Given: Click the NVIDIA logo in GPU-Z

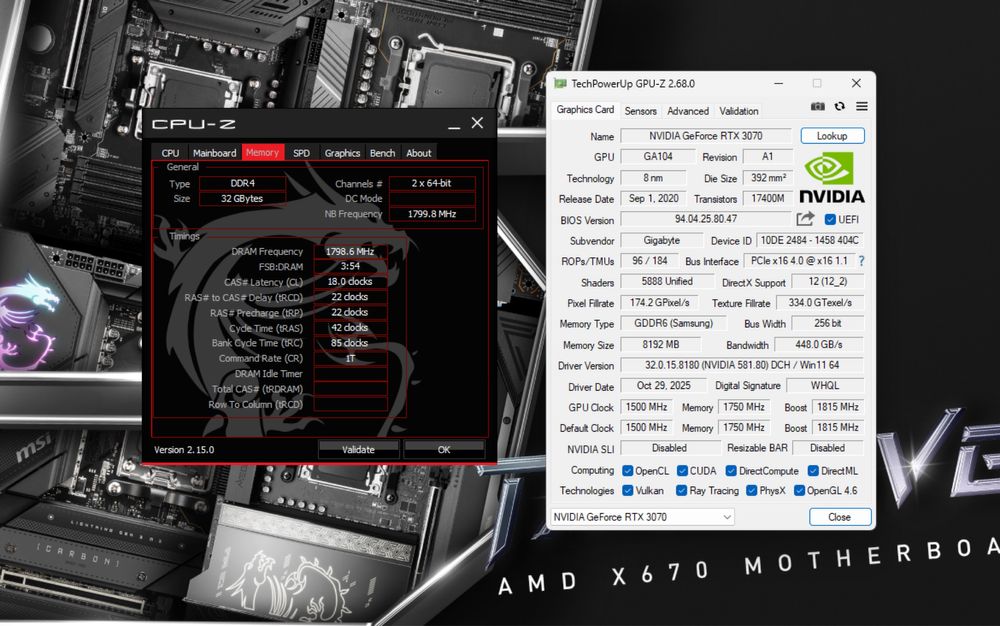Looking at the screenshot, I should coord(832,178).
